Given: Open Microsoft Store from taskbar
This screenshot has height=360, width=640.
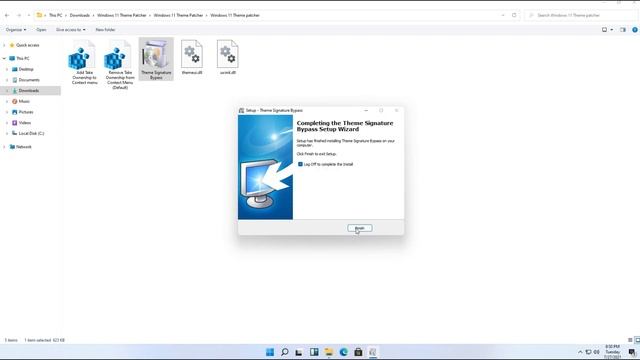Looking at the screenshot, I should [x=358, y=352].
